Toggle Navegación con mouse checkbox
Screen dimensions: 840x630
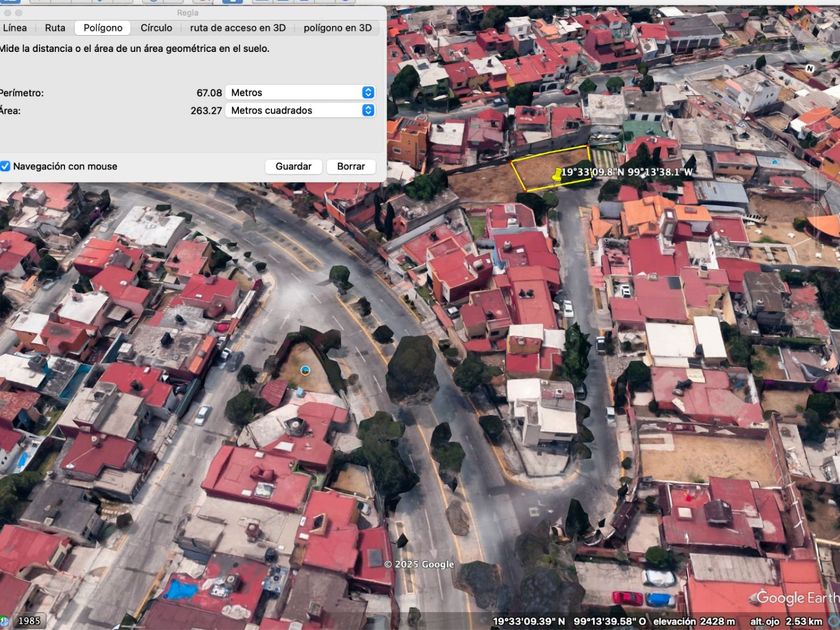tap(5, 166)
